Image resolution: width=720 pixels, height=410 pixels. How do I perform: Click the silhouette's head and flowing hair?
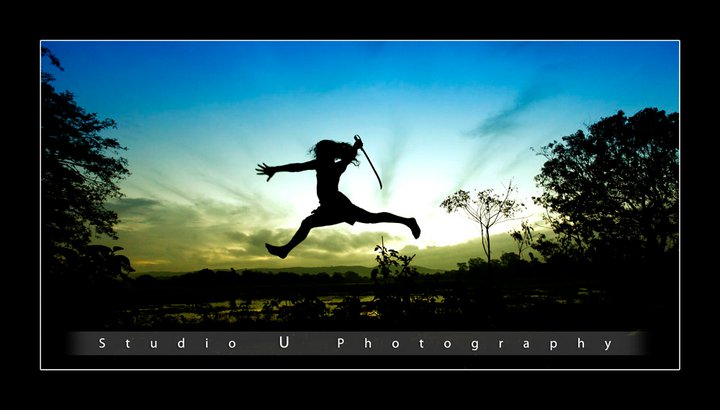click(x=332, y=151)
